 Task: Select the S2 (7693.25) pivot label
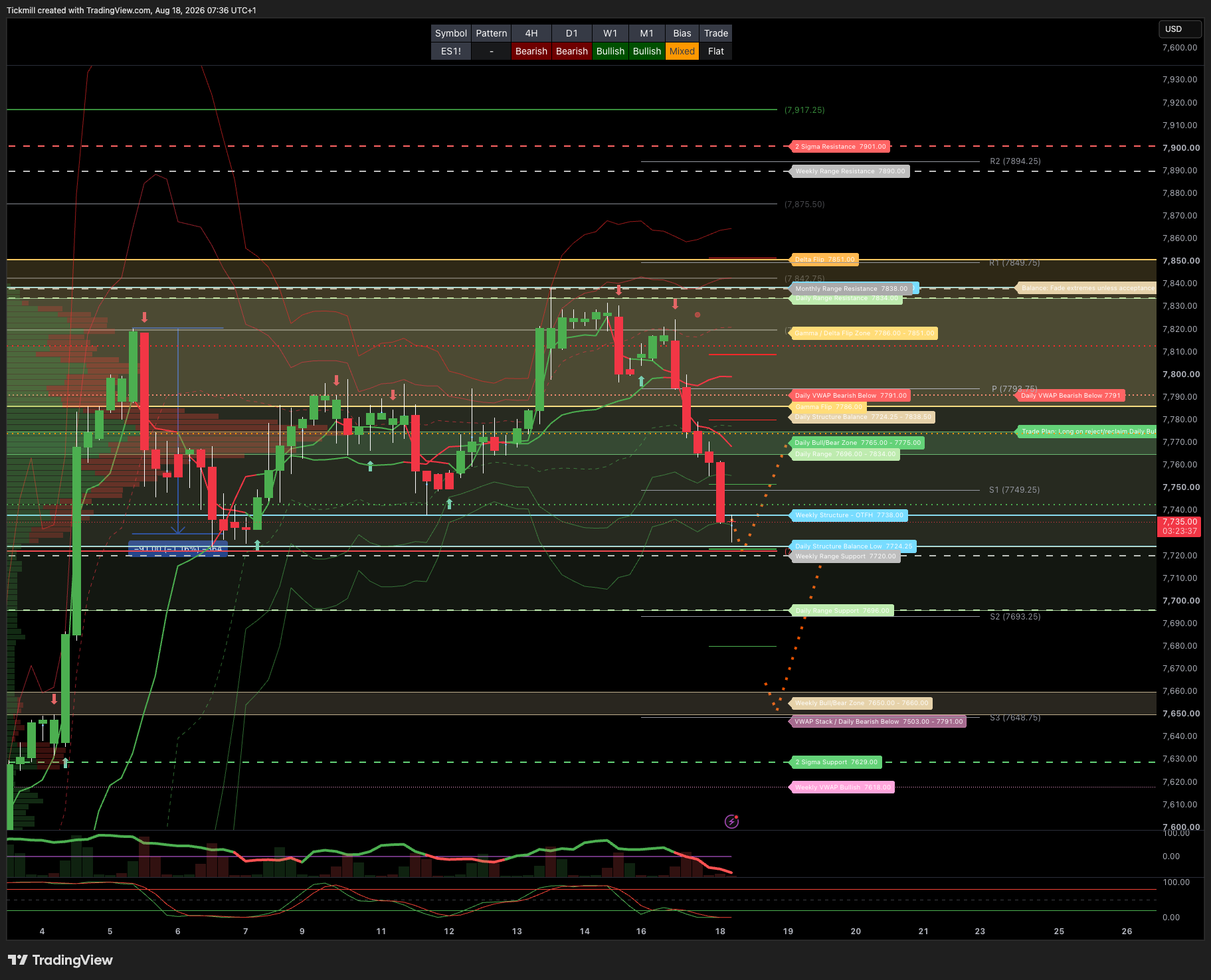click(1015, 617)
